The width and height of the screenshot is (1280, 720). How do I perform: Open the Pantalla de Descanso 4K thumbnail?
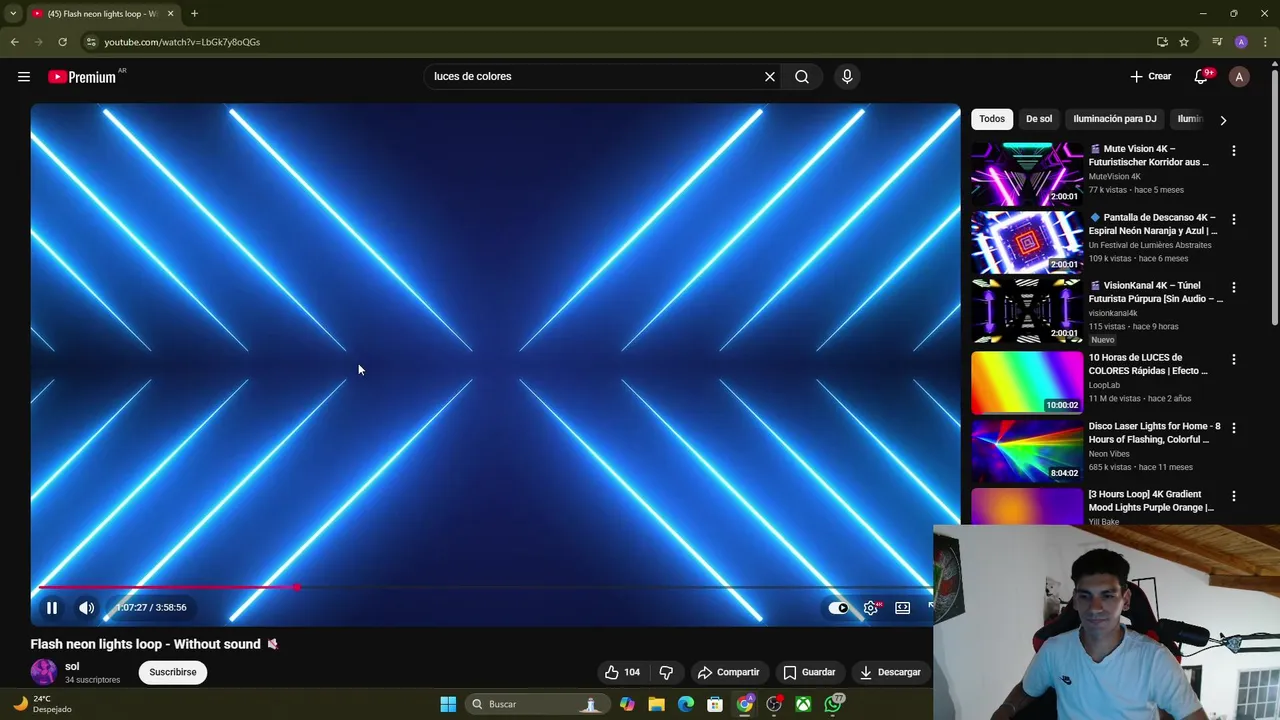pos(1027,242)
